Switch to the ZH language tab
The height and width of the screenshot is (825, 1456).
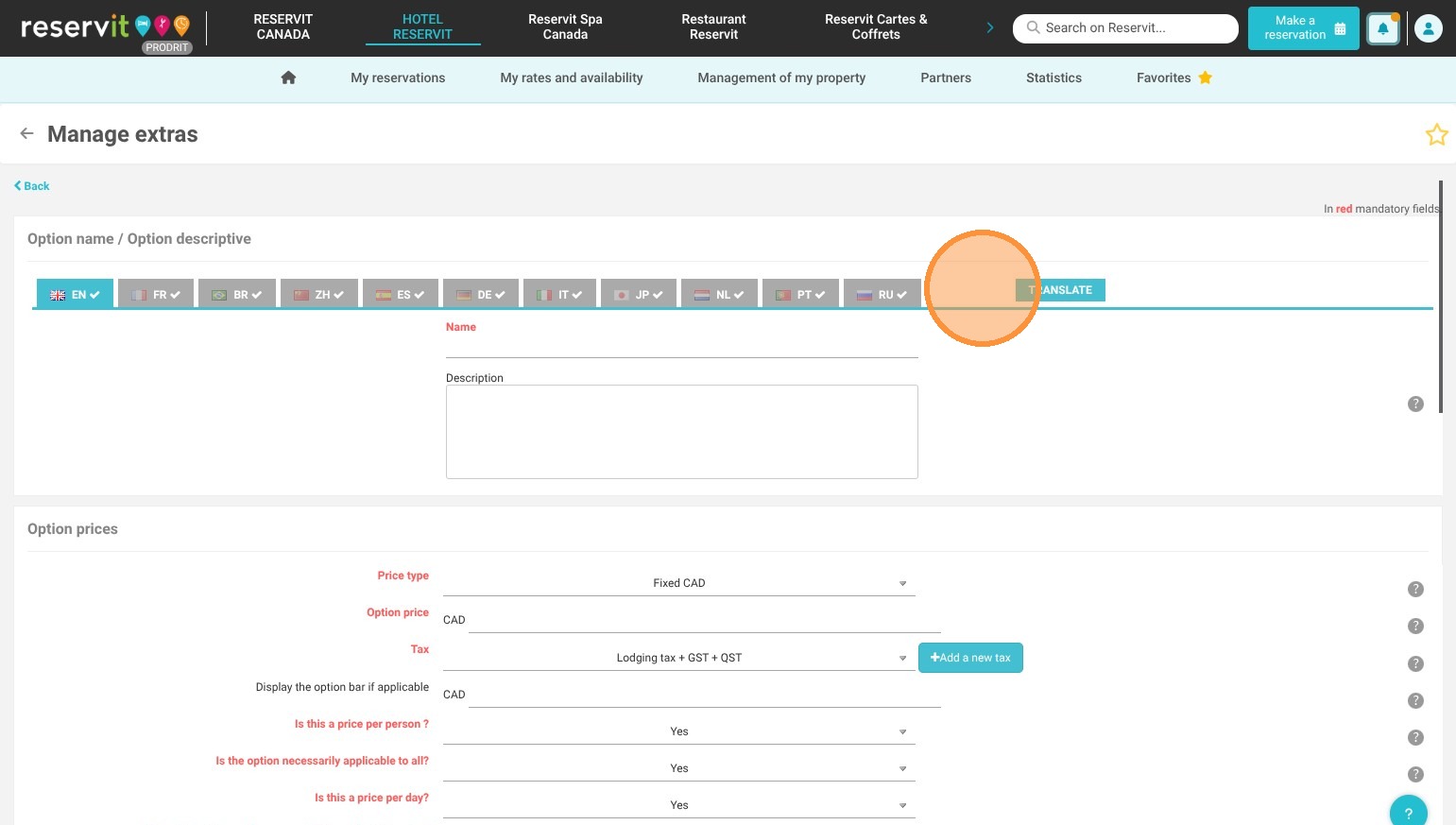click(319, 294)
